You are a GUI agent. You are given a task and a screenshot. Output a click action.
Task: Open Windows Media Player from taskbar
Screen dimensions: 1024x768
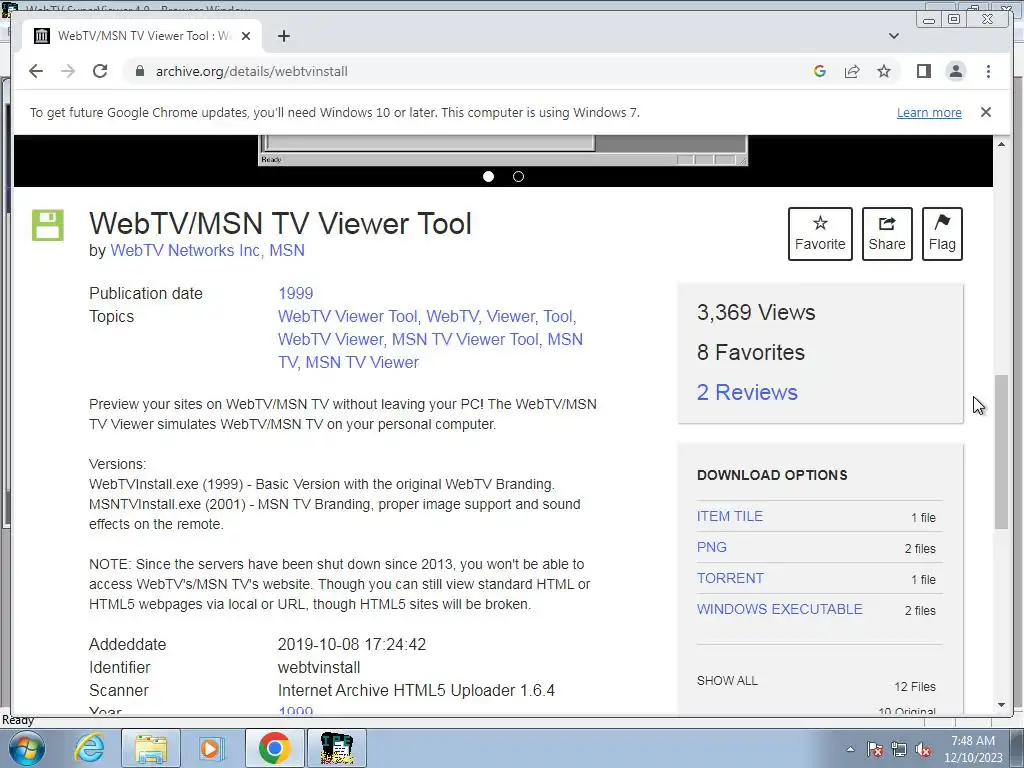pos(210,748)
